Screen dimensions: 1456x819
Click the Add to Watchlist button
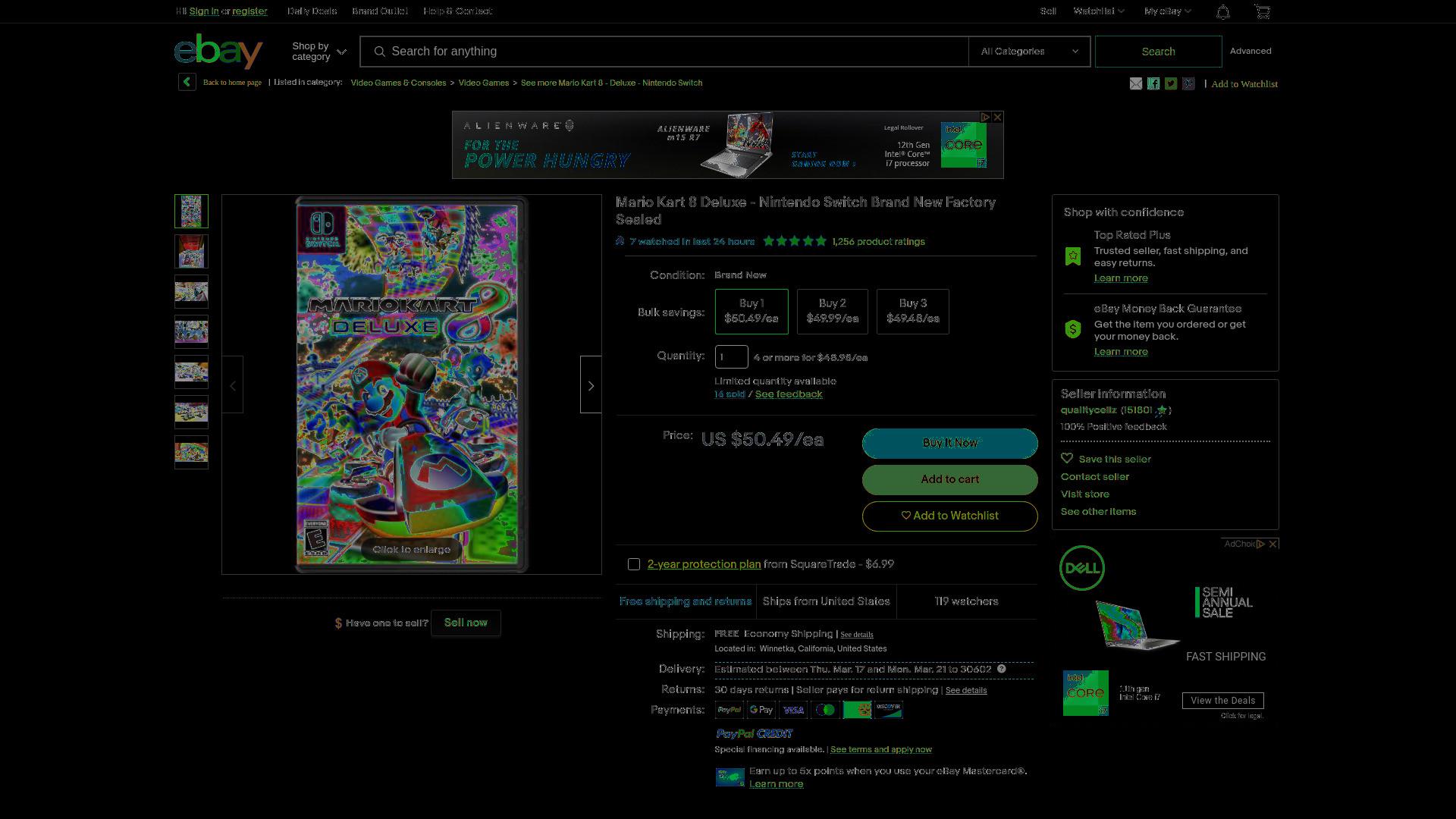coord(949,516)
